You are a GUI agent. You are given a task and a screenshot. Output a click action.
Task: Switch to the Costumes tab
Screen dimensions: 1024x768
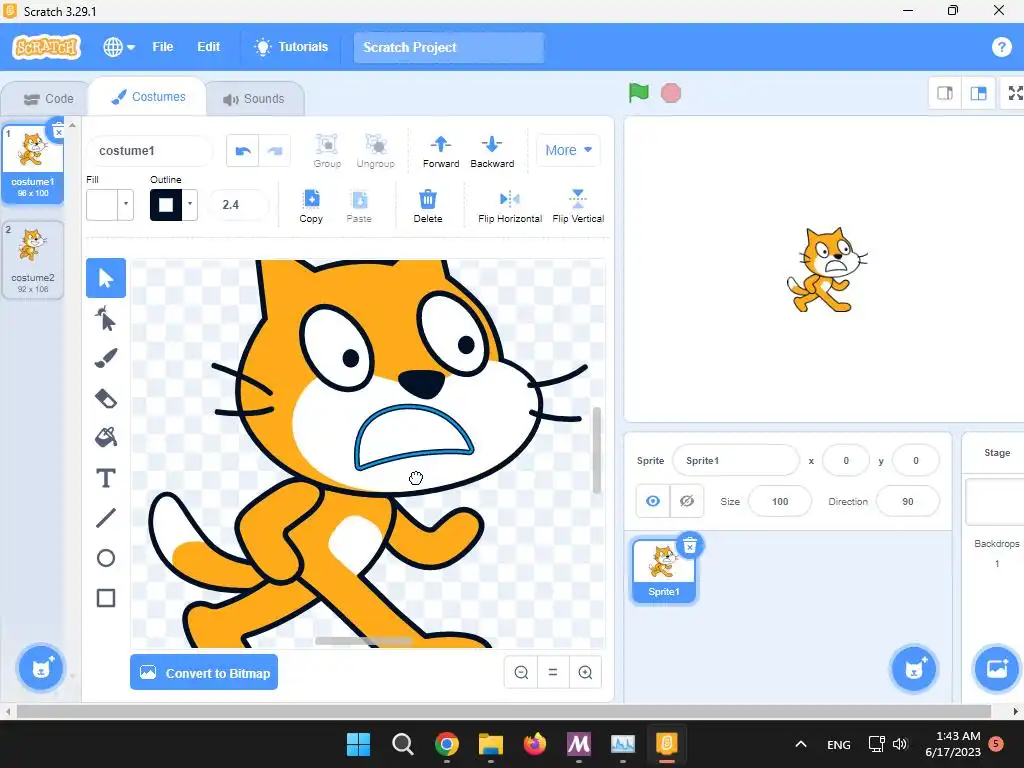(x=148, y=97)
